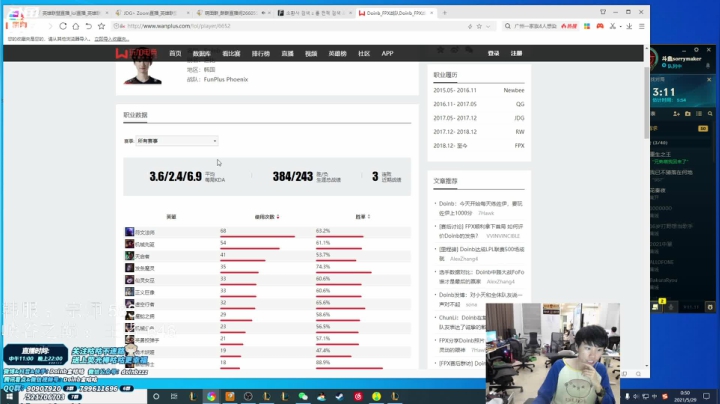Click the FunPlus Phoenix team link

[225, 79]
